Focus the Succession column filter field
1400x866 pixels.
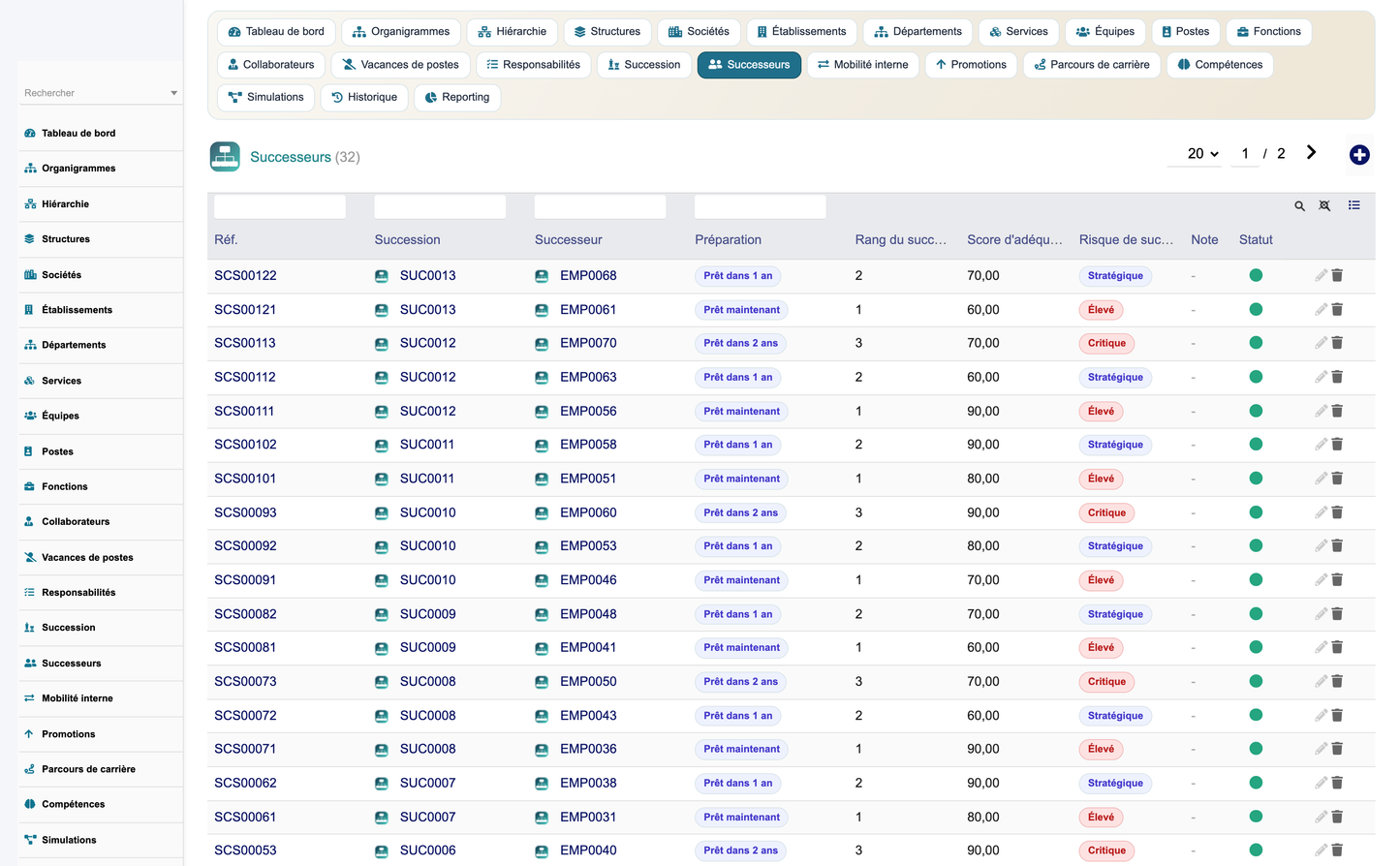coord(440,206)
